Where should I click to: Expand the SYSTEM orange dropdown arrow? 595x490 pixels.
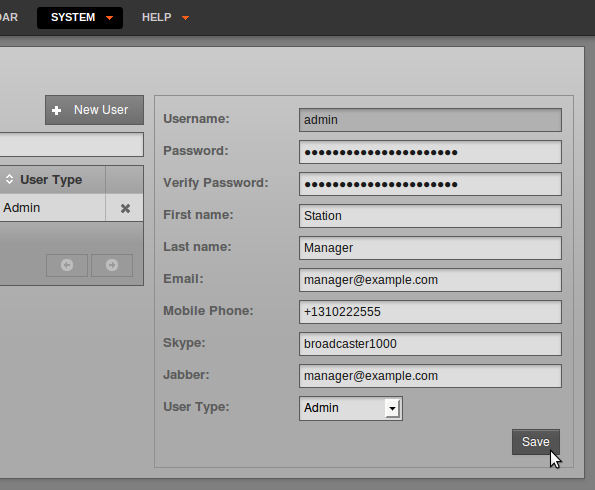(109, 18)
